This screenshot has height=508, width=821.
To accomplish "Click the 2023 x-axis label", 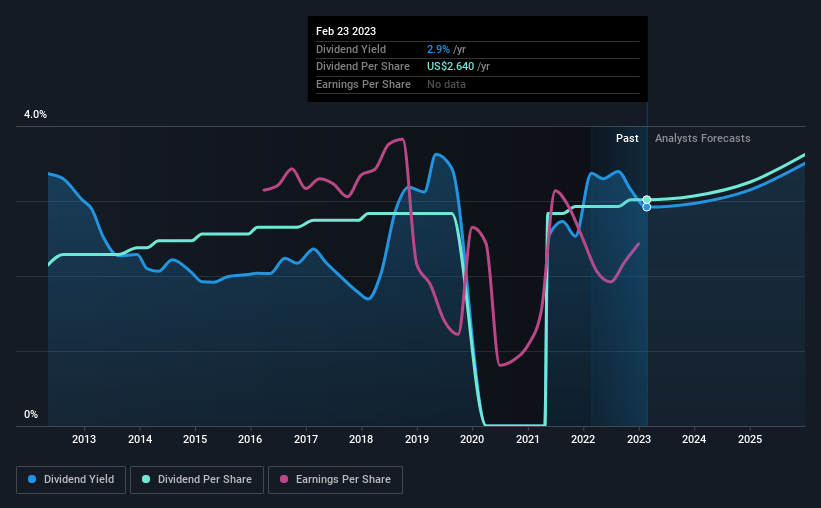I will click(639, 439).
